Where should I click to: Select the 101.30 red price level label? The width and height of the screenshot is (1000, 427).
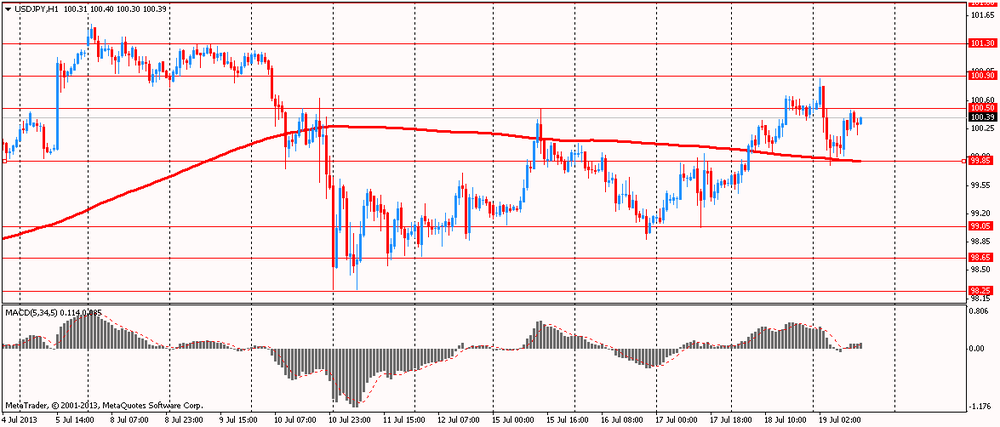[982, 43]
